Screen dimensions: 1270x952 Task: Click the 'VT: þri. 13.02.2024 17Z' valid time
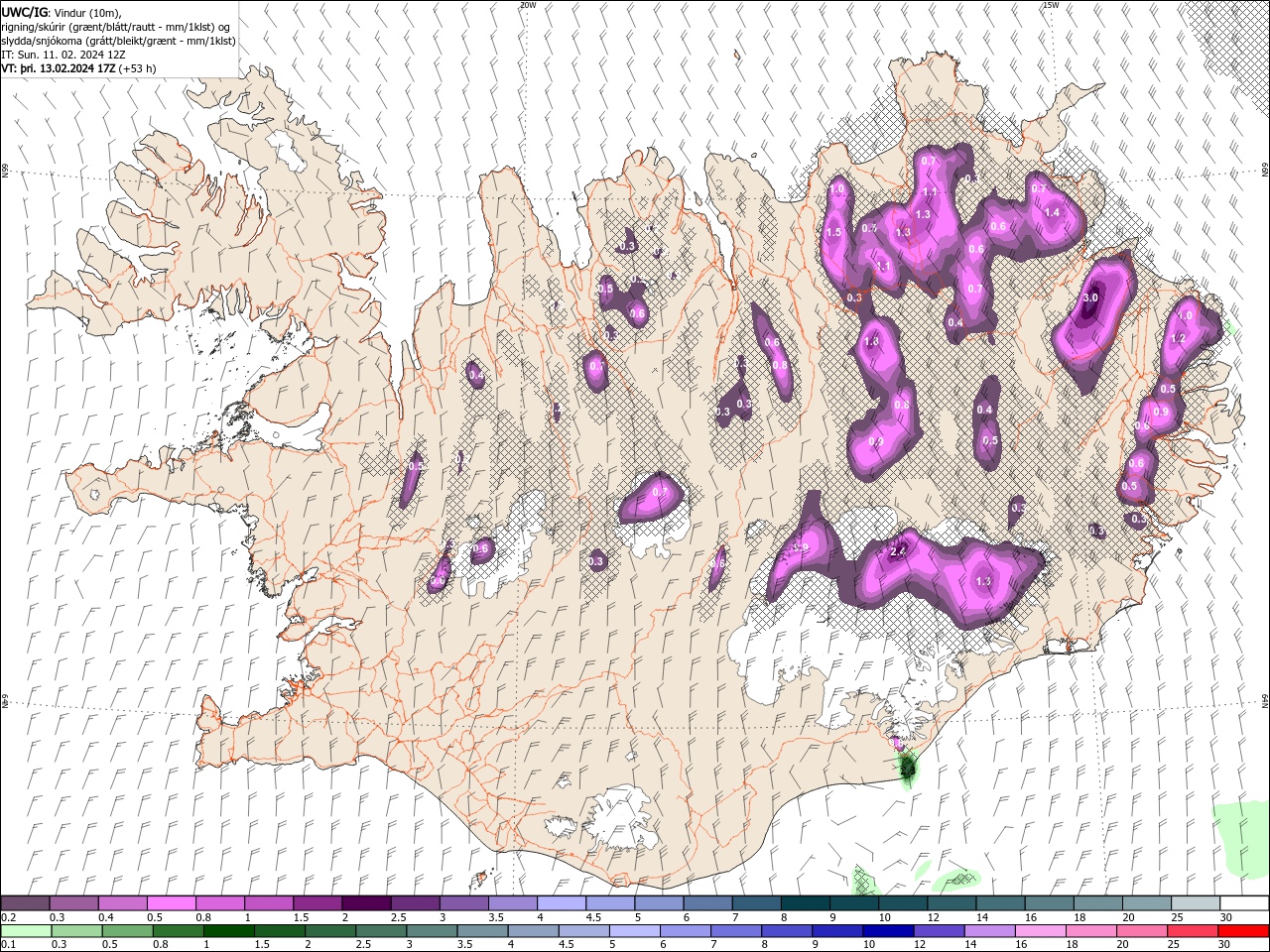pos(59,68)
